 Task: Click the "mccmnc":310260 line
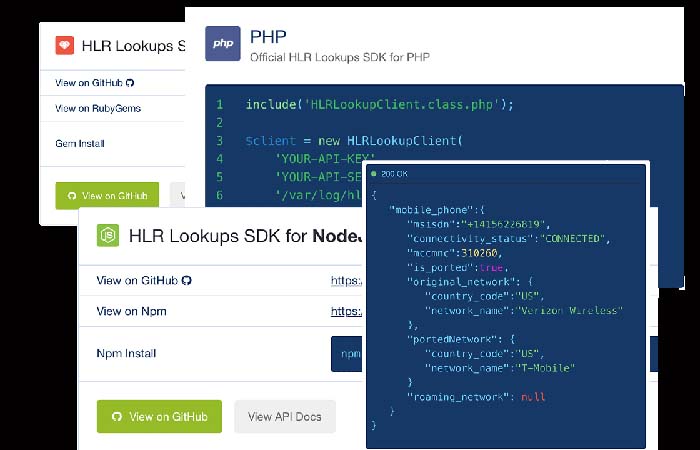pyautogui.click(x=454, y=253)
